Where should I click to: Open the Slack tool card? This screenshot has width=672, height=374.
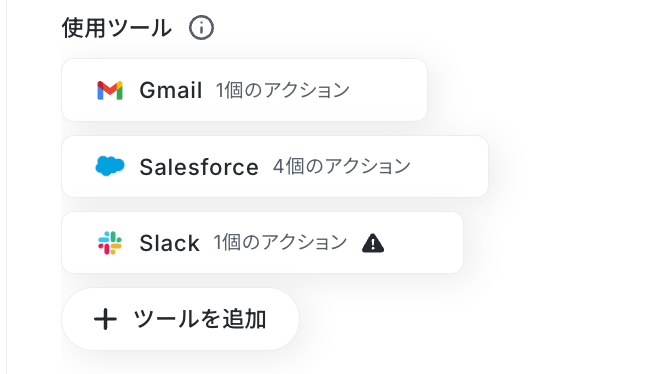[262, 242]
